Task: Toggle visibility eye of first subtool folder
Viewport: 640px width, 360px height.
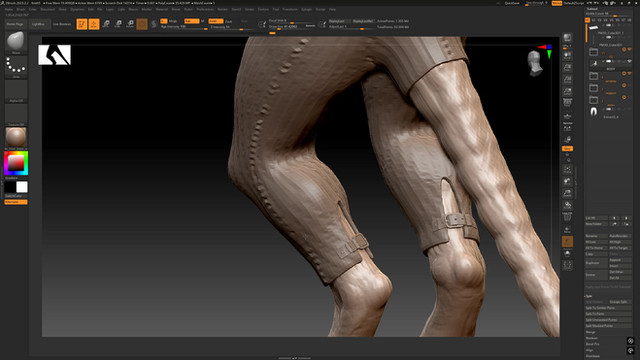Action: pyautogui.click(x=624, y=49)
